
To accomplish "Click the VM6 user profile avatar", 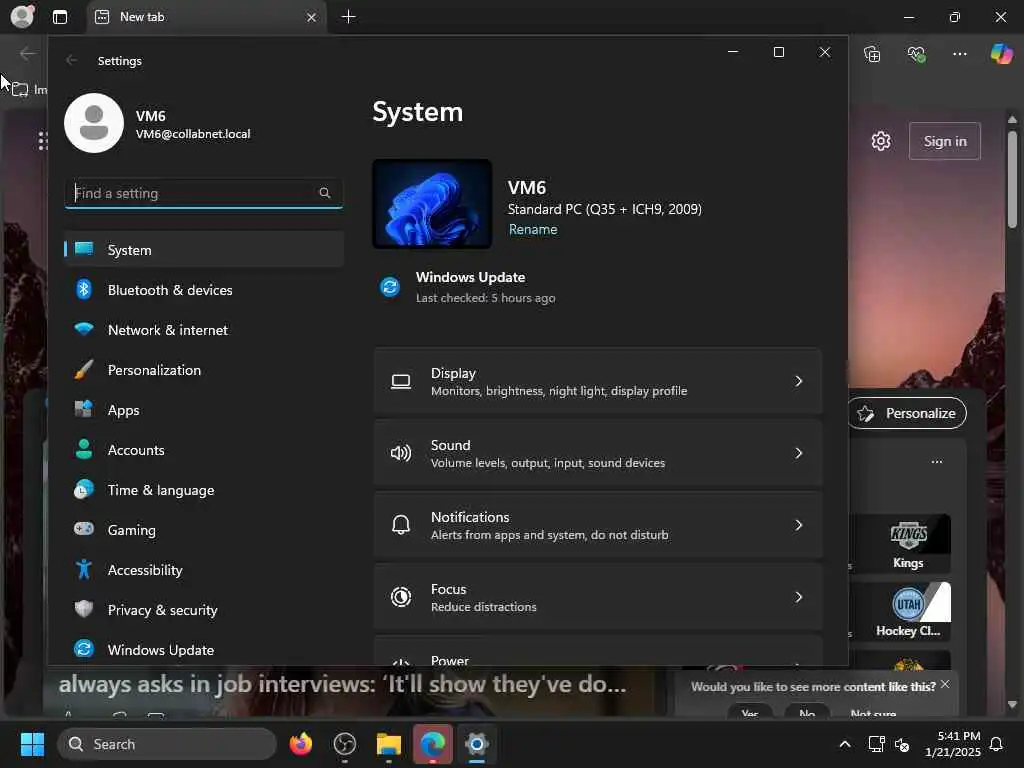I will click(94, 123).
